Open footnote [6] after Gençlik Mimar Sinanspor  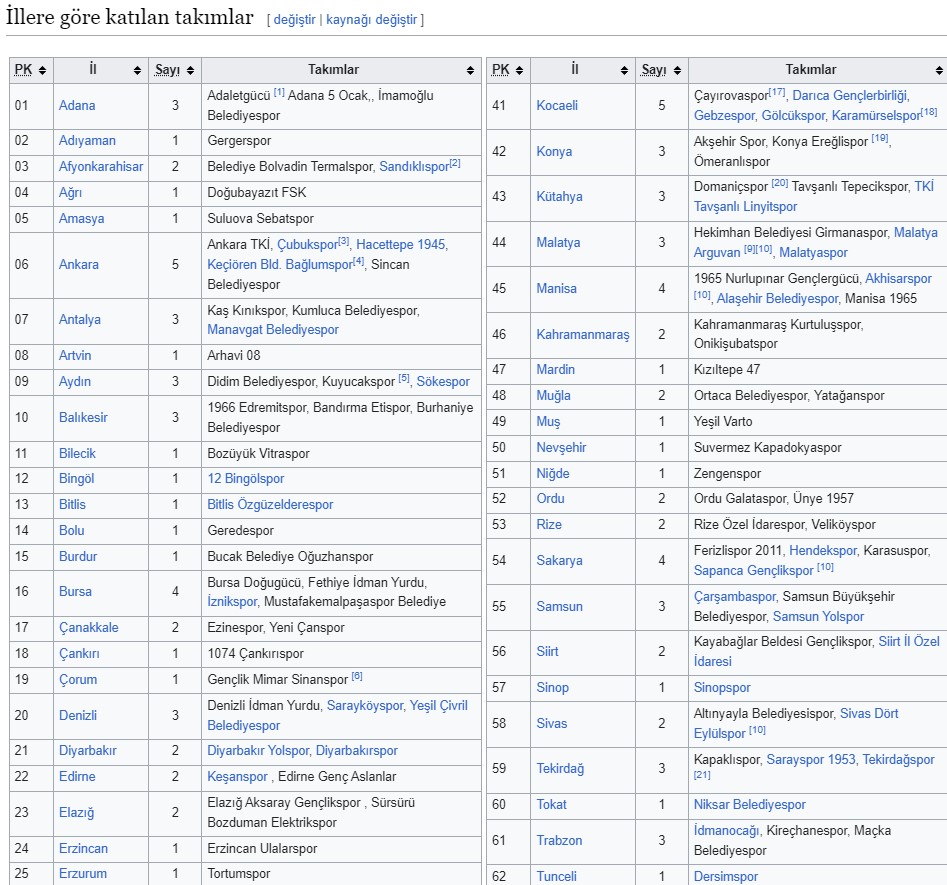pyautogui.click(x=357, y=677)
